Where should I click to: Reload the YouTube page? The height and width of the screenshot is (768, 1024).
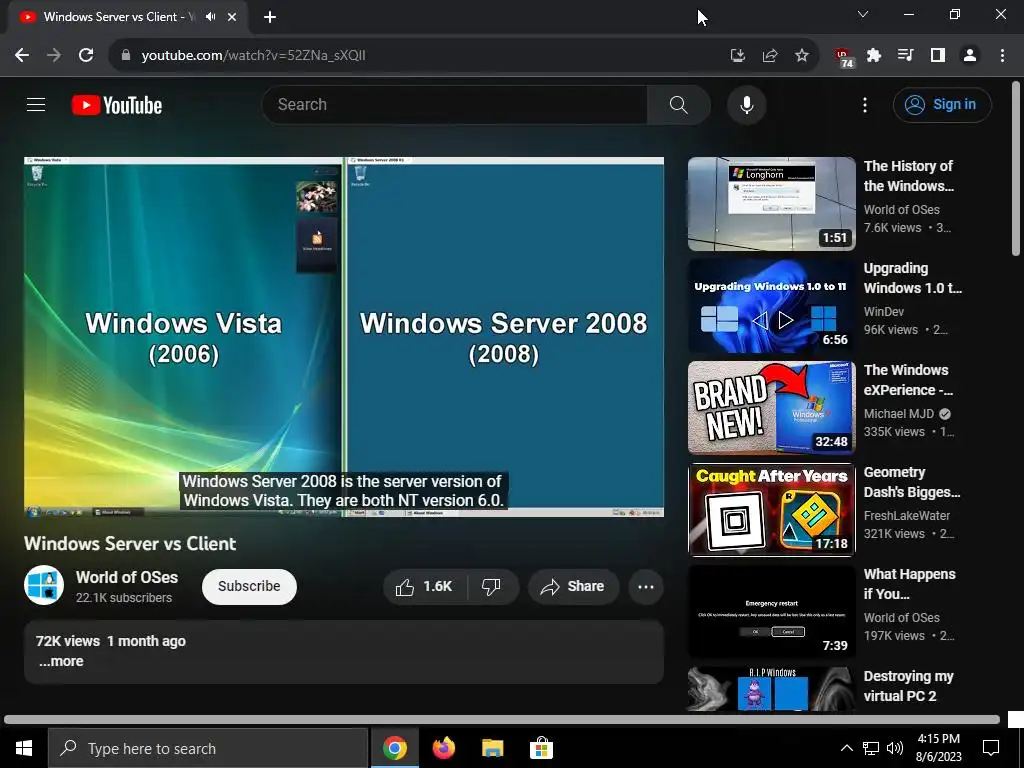click(x=86, y=56)
